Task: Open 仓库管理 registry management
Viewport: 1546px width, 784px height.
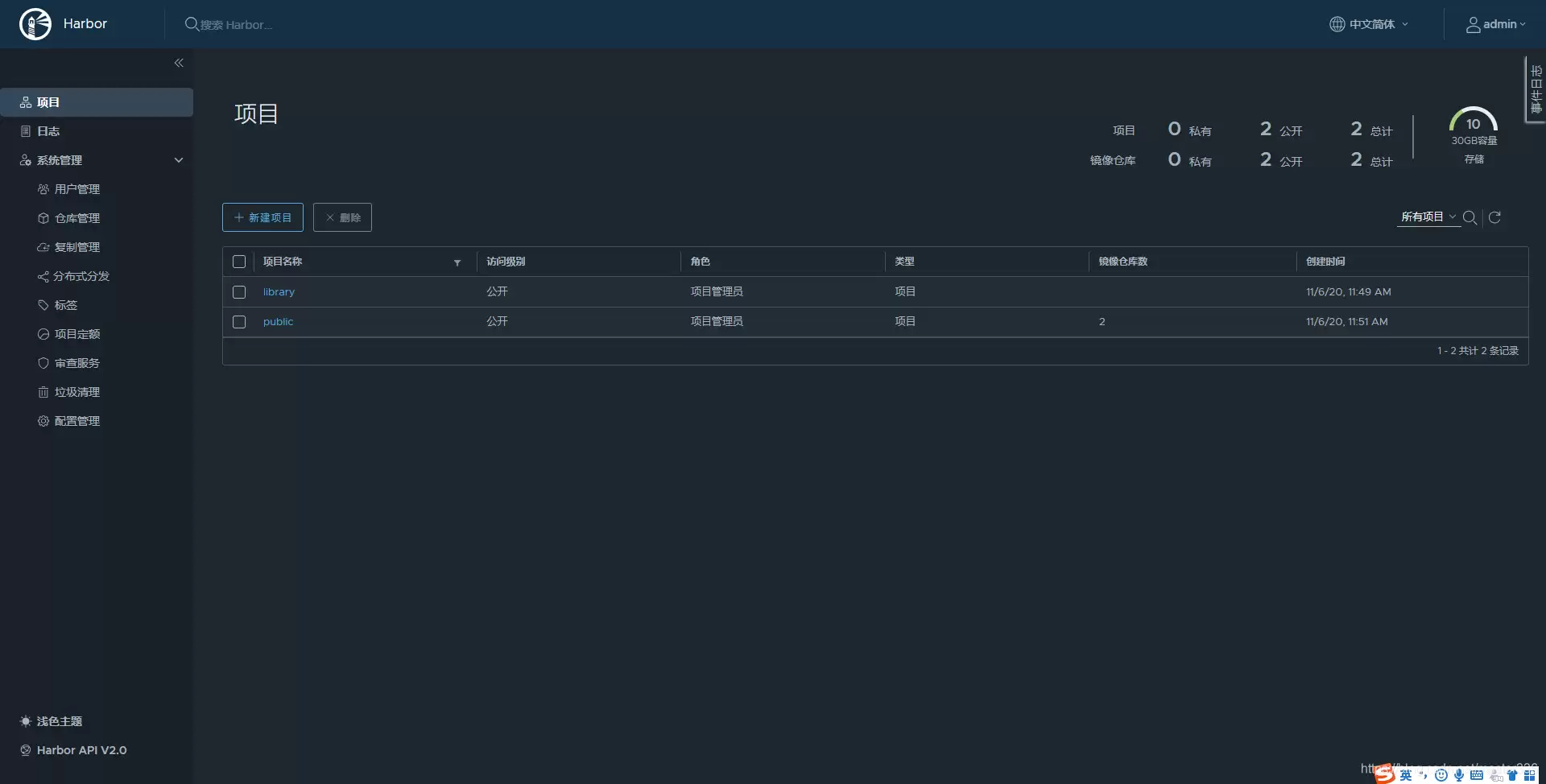Action: (77, 218)
